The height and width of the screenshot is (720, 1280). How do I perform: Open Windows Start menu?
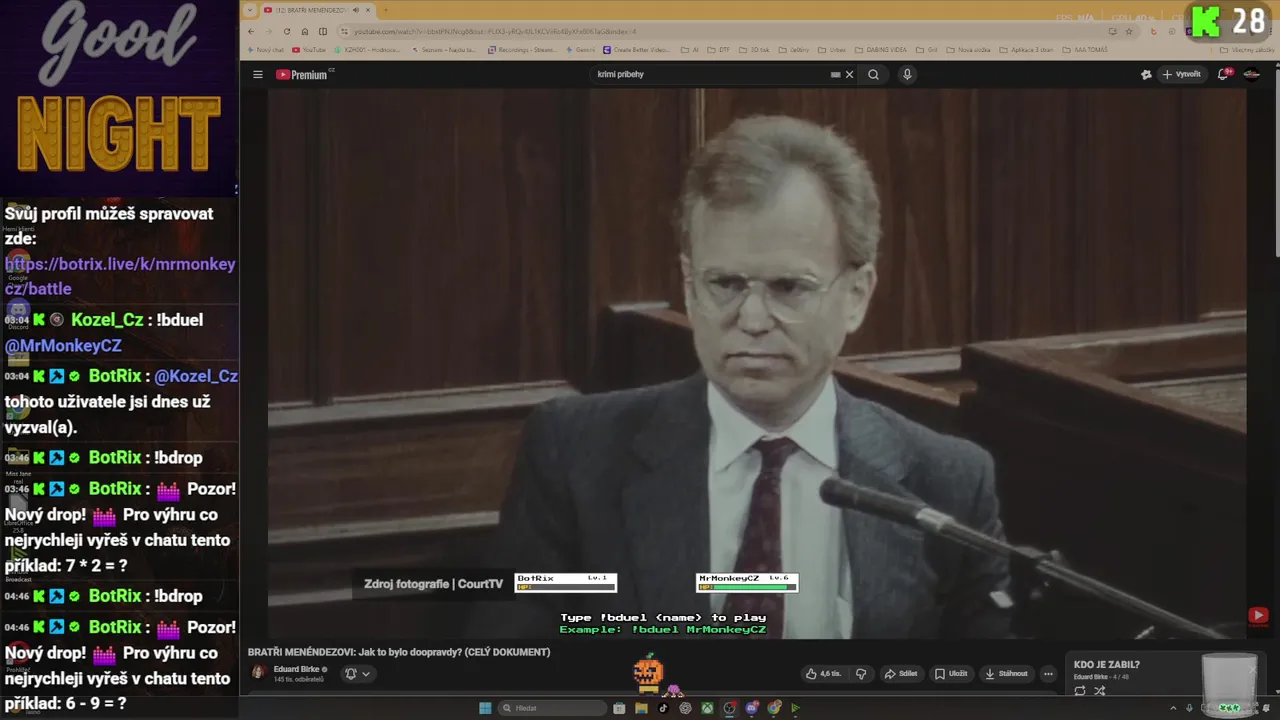pos(485,708)
